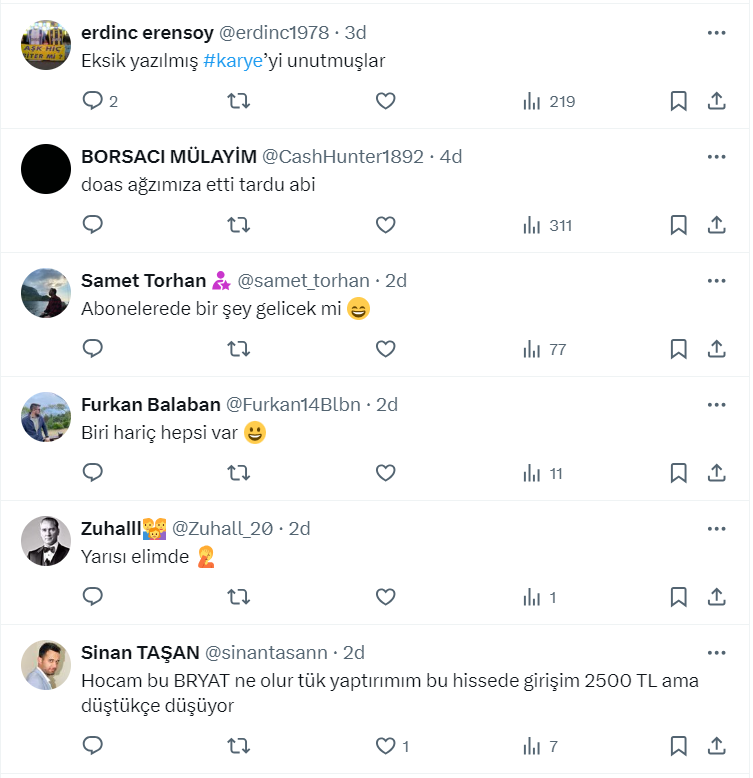The width and height of the screenshot is (753, 778).
Task: Retweet Zuhalll's post
Action: [239, 597]
